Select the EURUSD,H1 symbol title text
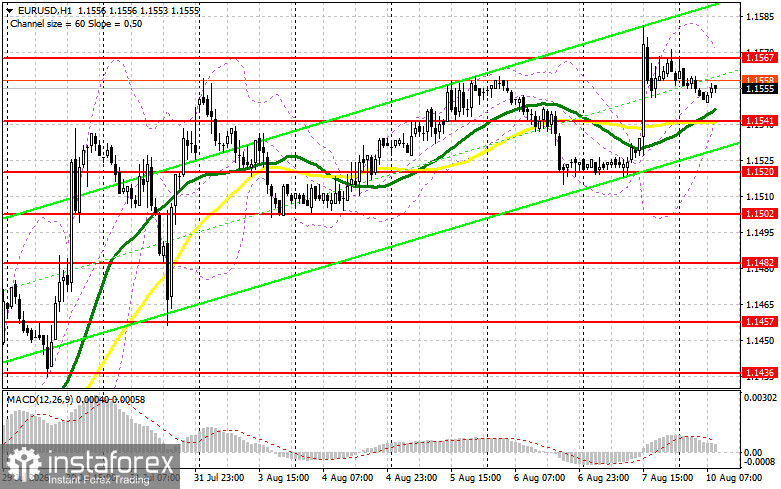781x489 pixels. [46, 10]
